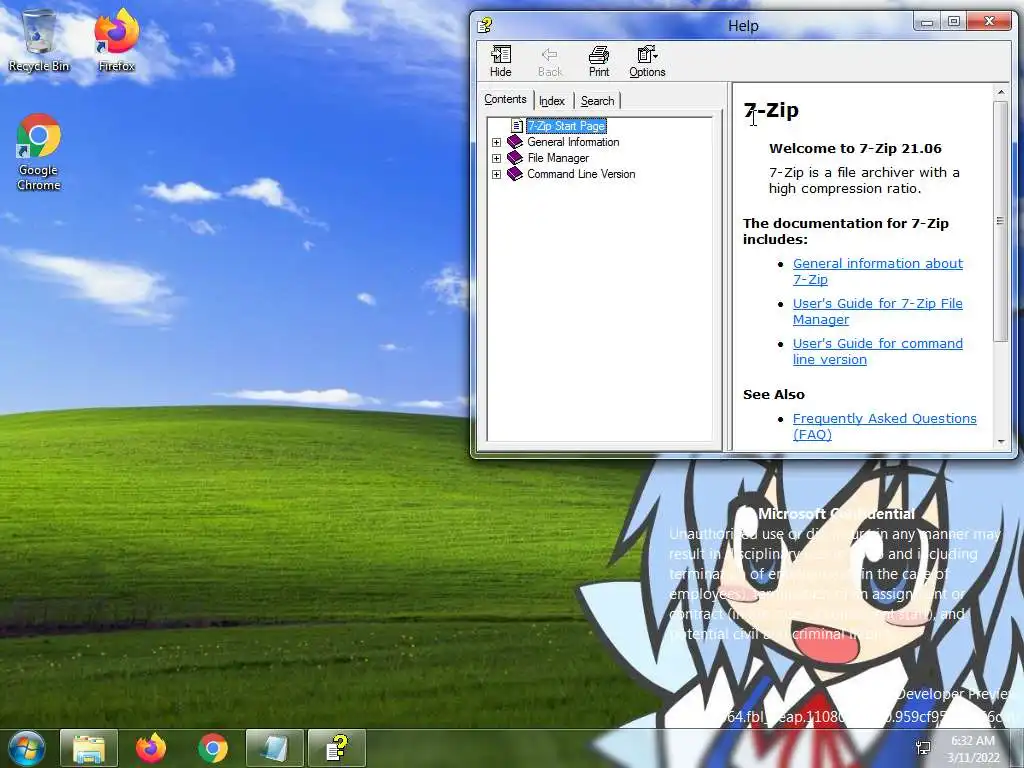This screenshot has width=1024, height=768.
Task: Open File Explorer from the taskbar
Action: pyautogui.click(x=89, y=748)
